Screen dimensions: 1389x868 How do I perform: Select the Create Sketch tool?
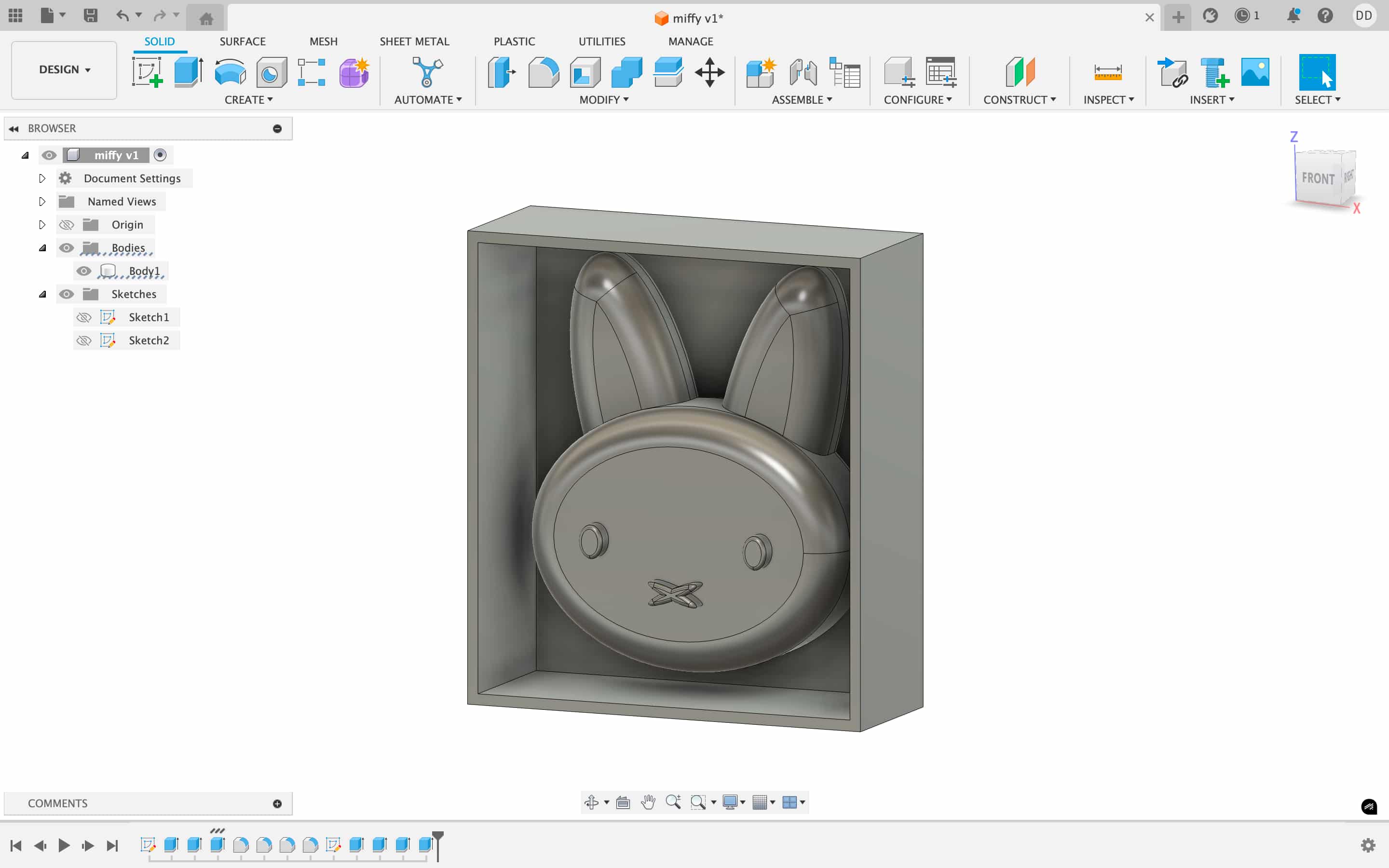(147, 72)
